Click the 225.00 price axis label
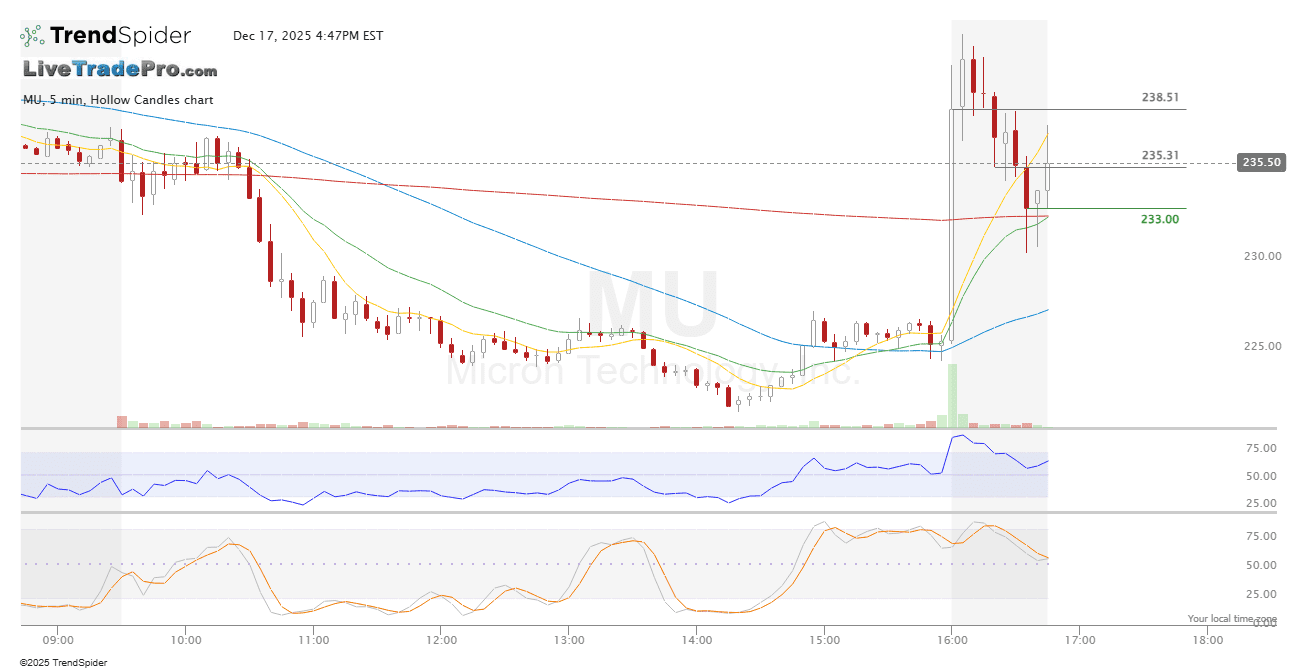The image size is (1307, 672). [x=1263, y=346]
